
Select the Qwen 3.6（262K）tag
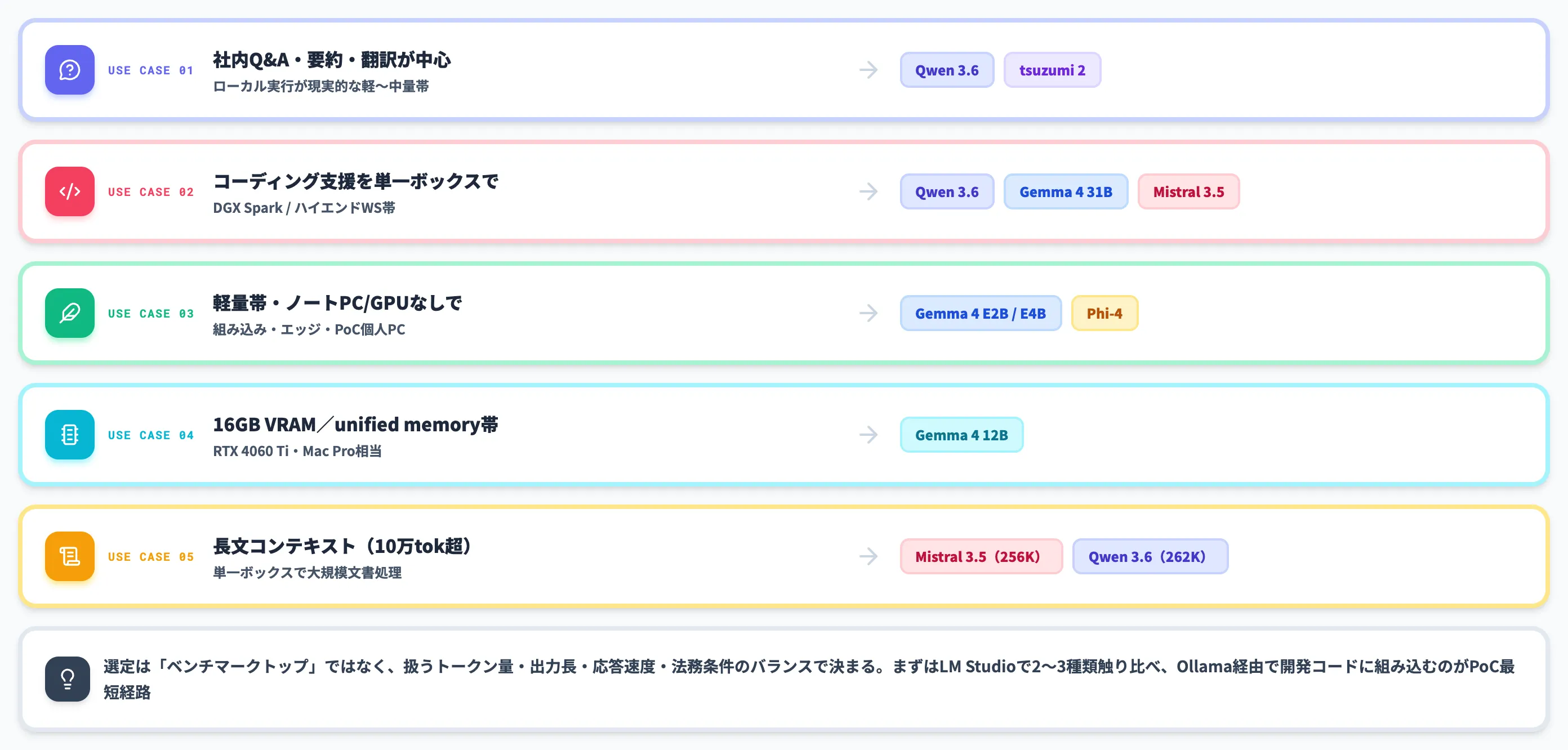coord(1151,556)
